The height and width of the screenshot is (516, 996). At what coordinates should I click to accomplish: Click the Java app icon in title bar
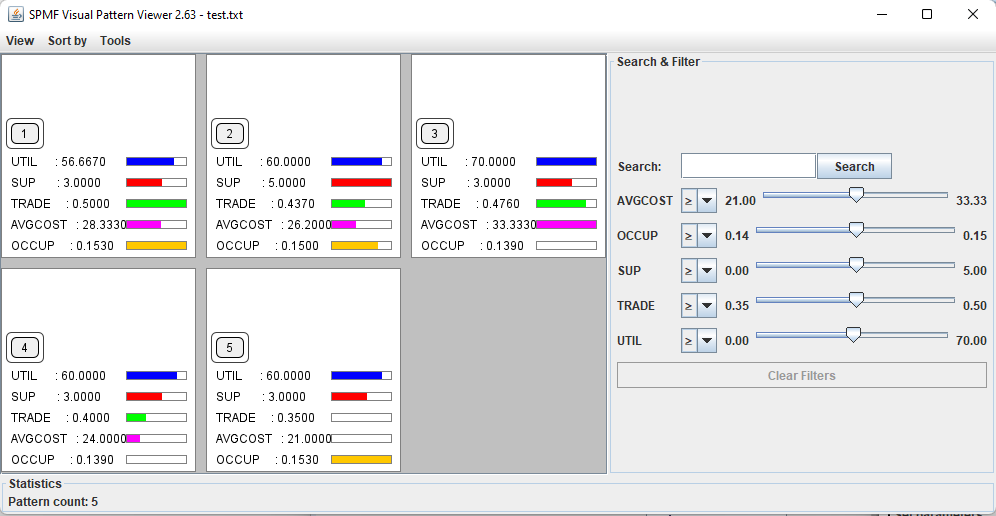tap(16, 14)
